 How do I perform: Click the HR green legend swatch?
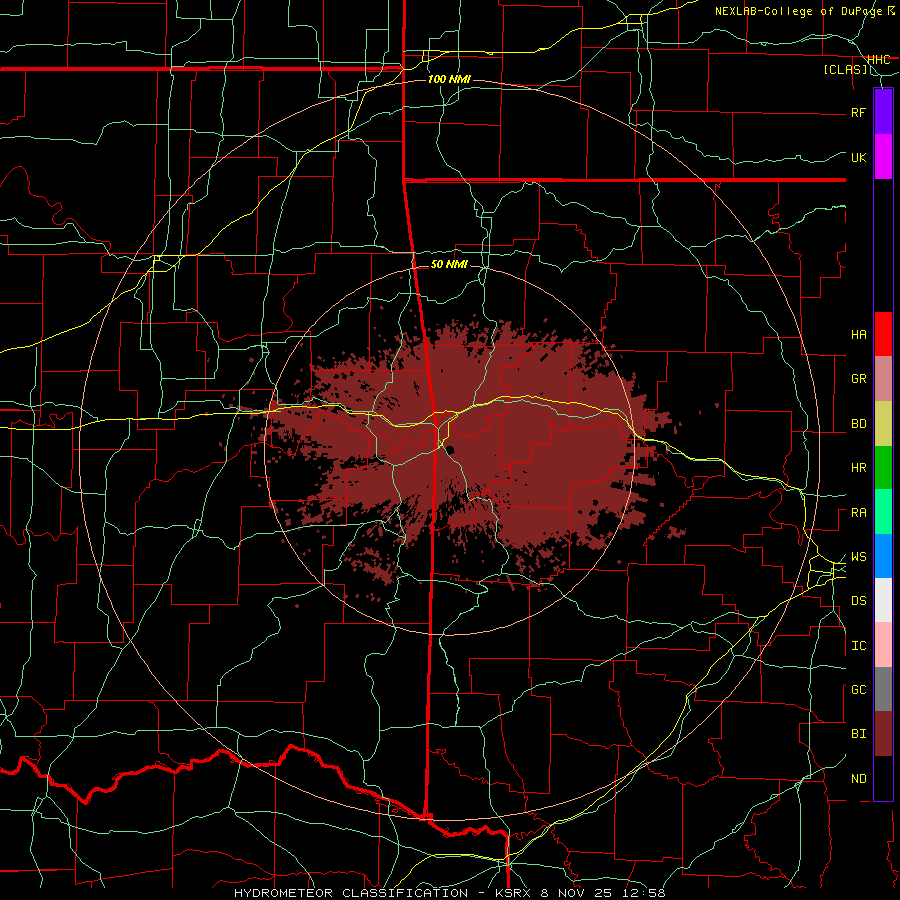click(883, 468)
